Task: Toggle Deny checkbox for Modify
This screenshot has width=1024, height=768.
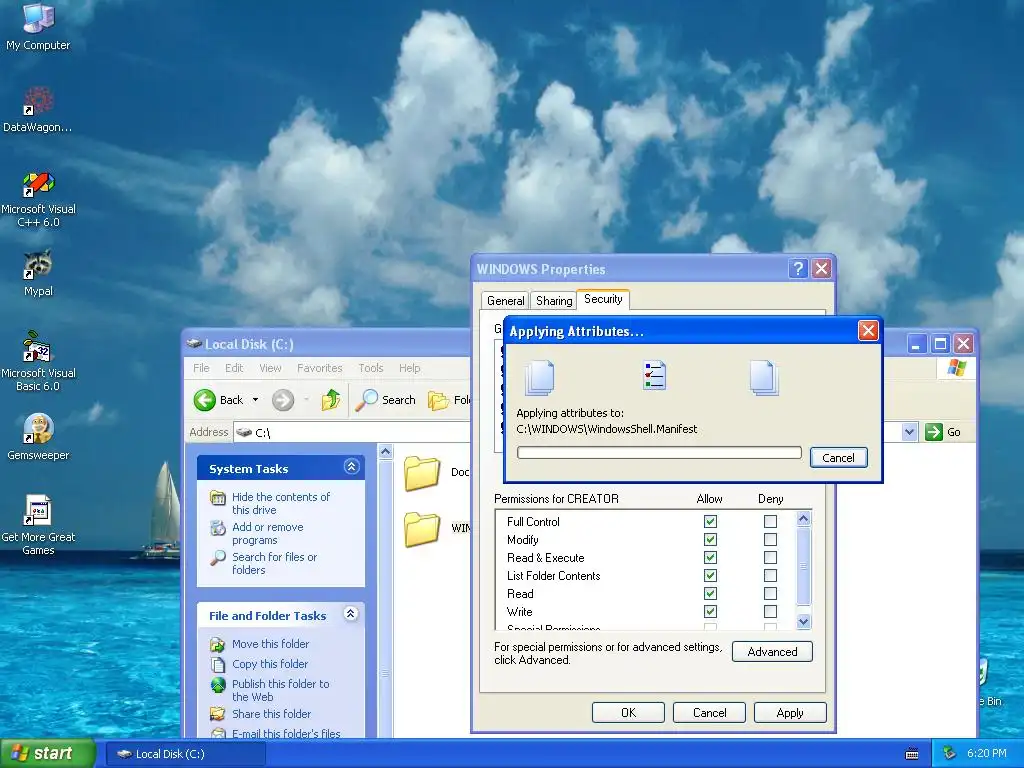Action: (771, 539)
